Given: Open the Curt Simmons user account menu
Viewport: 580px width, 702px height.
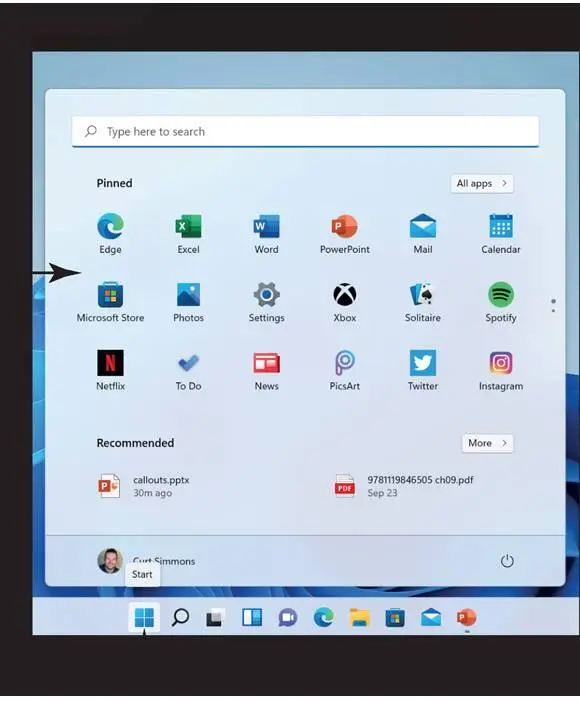Looking at the screenshot, I should point(146,561).
